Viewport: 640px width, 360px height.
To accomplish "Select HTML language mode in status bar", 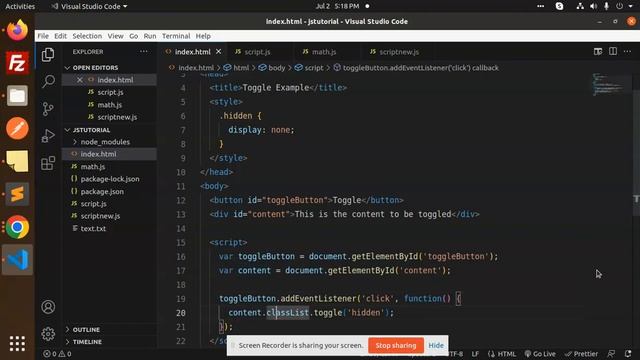I will 502,354.
